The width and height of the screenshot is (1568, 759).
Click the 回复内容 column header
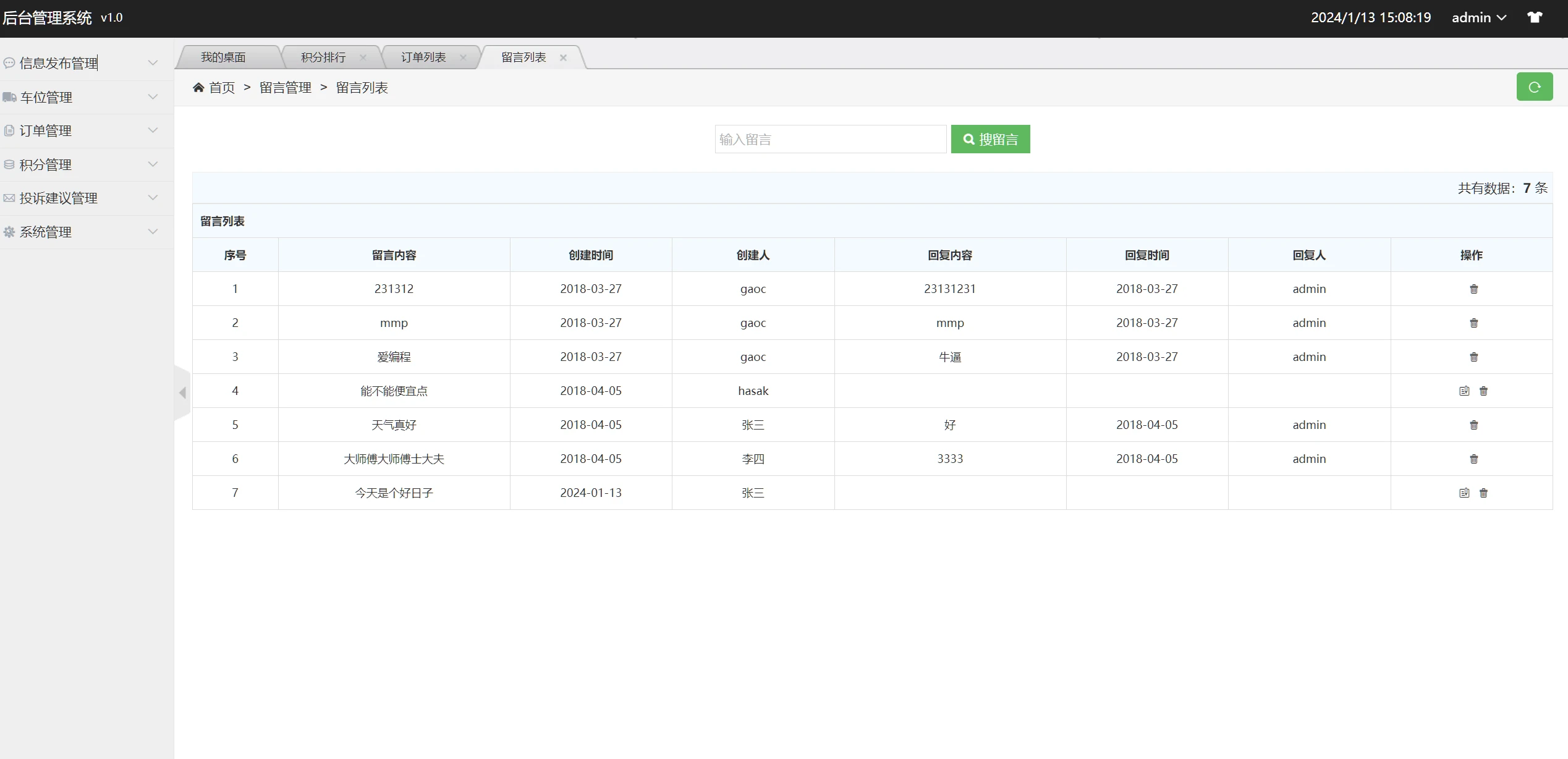coord(950,255)
